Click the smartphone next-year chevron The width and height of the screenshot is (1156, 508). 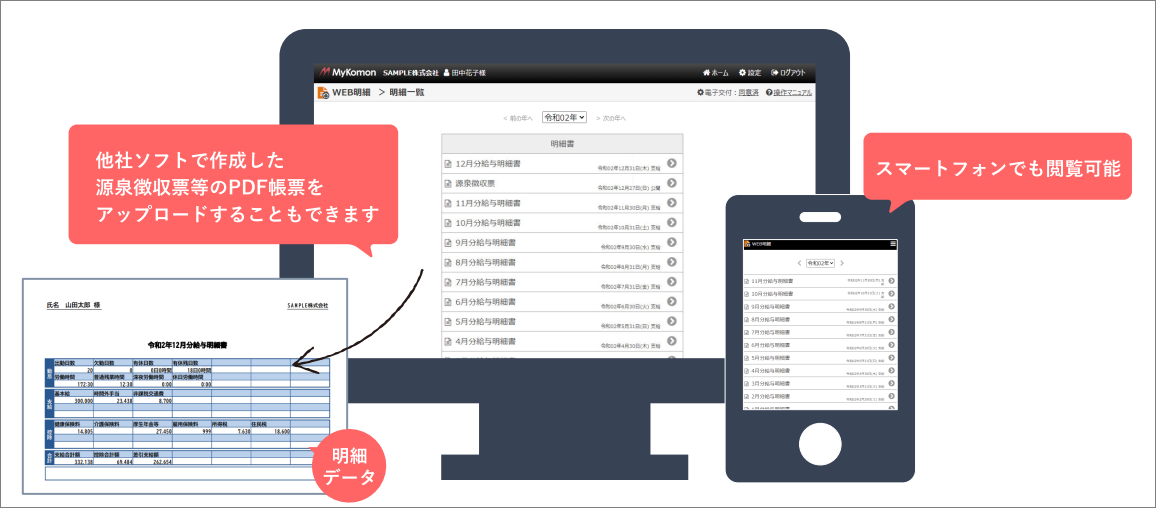[x=842, y=262]
